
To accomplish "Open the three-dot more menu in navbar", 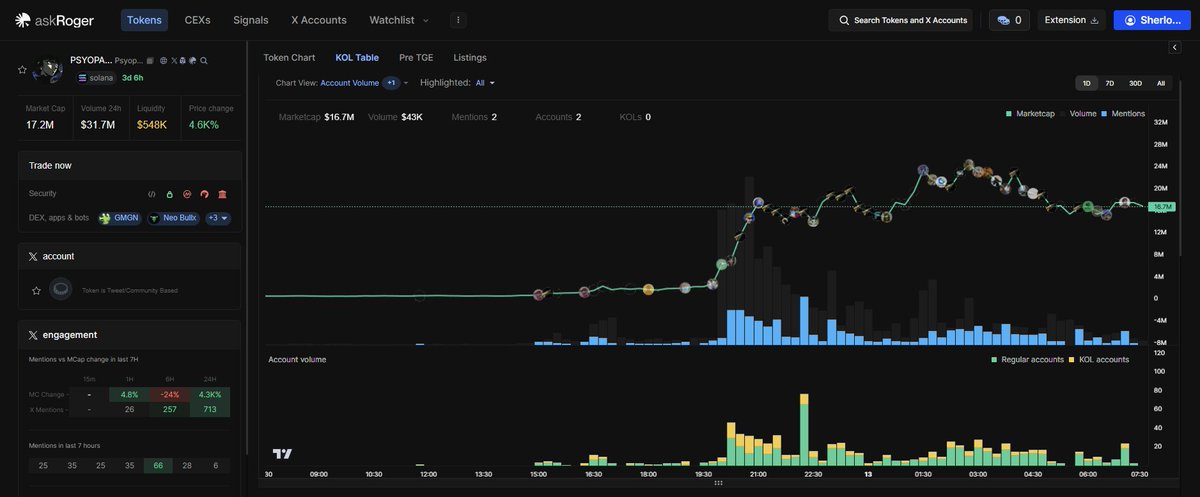I will (x=458, y=20).
